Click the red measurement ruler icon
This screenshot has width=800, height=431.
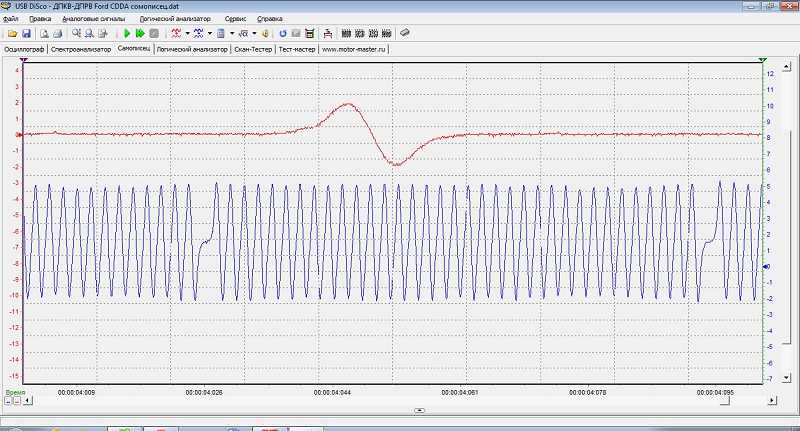(x=328, y=34)
